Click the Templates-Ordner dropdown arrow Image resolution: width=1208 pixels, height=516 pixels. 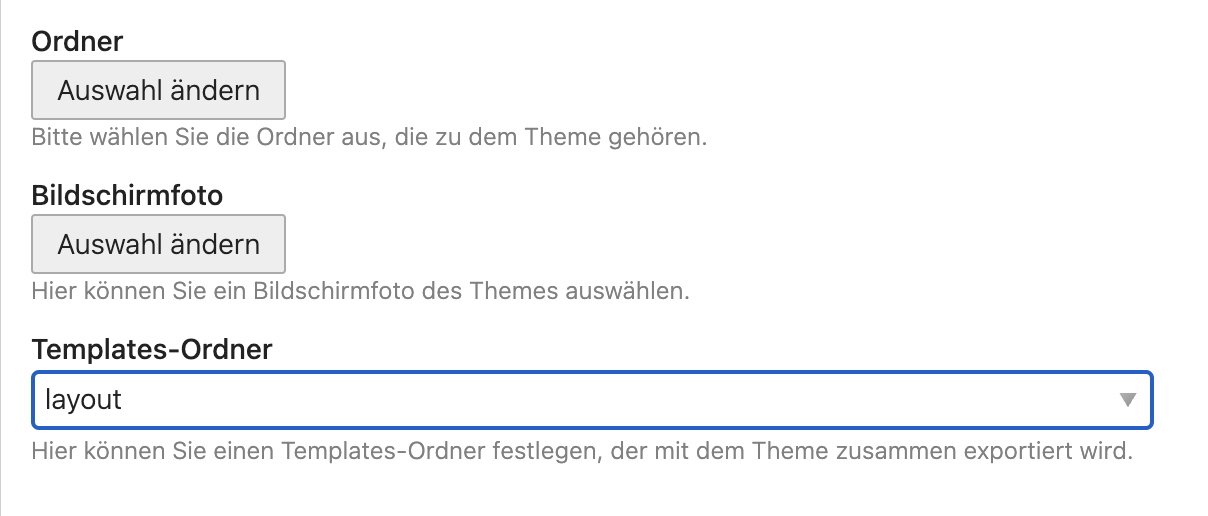[x=1128, y=400]
